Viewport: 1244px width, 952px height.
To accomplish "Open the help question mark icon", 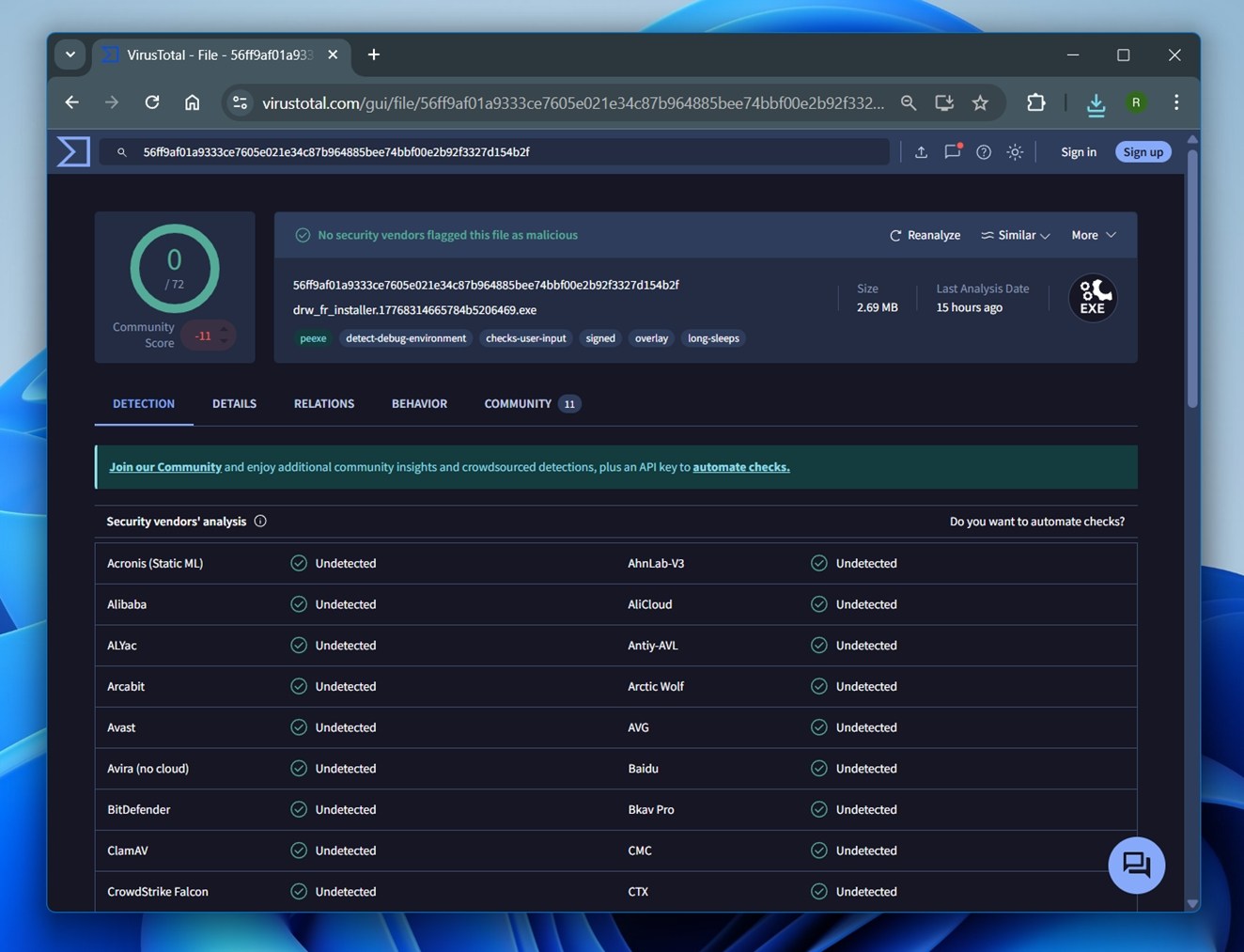I will click(x=984, y=152).
